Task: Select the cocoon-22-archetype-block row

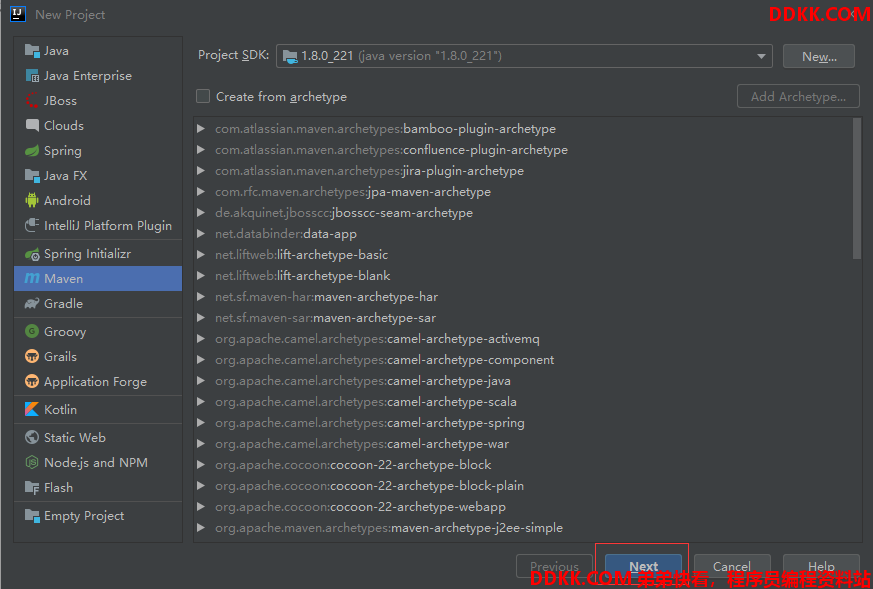Action: (x=523, y=464)
